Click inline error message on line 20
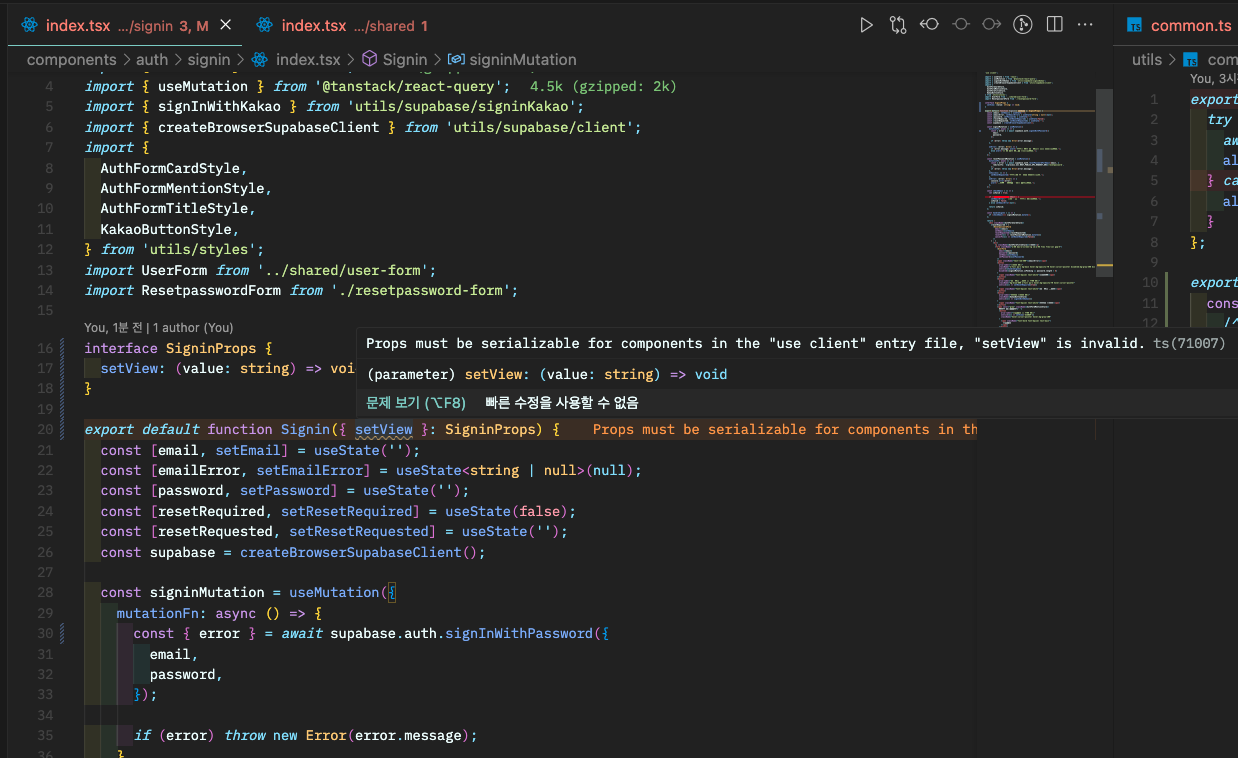1238x758 pixels. 785,429
